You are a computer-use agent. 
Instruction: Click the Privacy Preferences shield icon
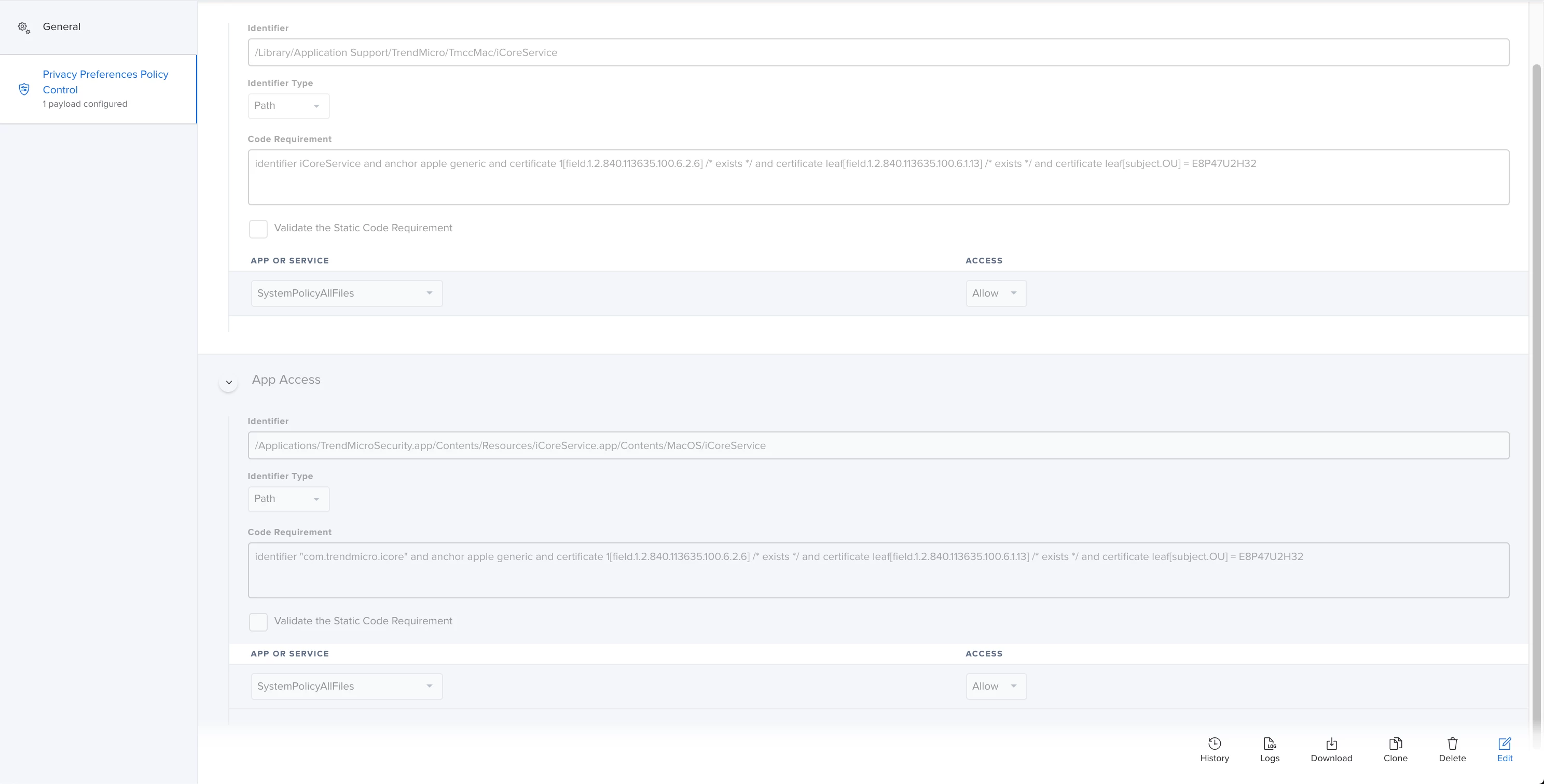pyautogui.click(x=24, y=89)
